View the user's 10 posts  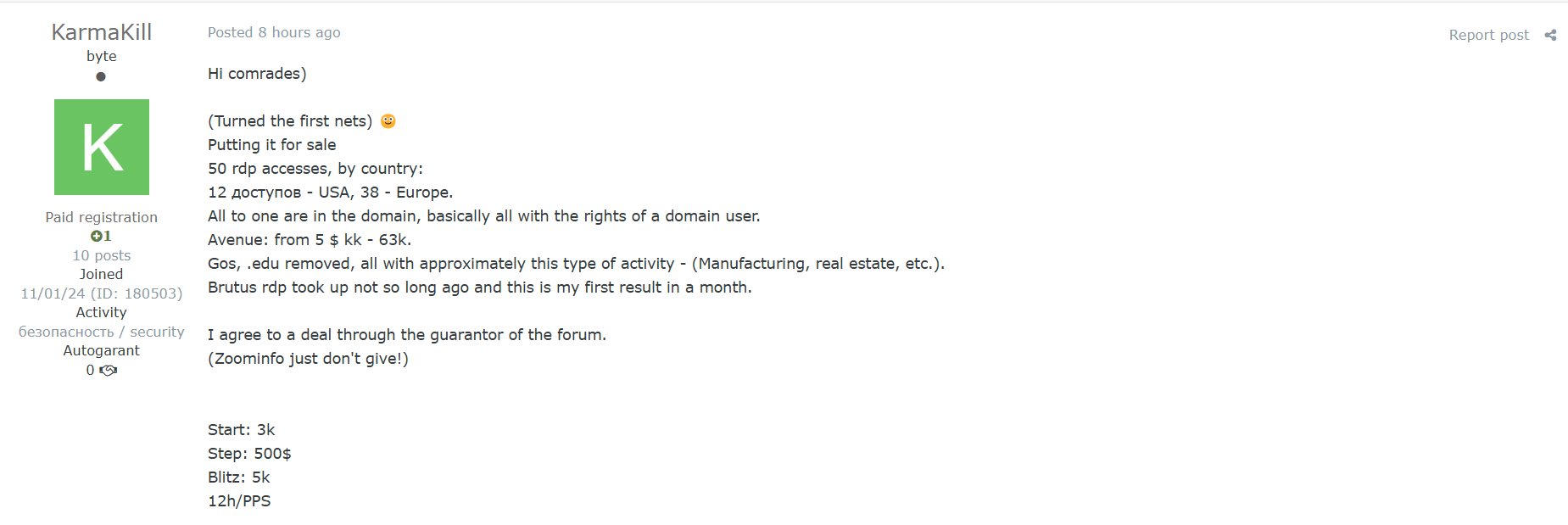point(102,255)
